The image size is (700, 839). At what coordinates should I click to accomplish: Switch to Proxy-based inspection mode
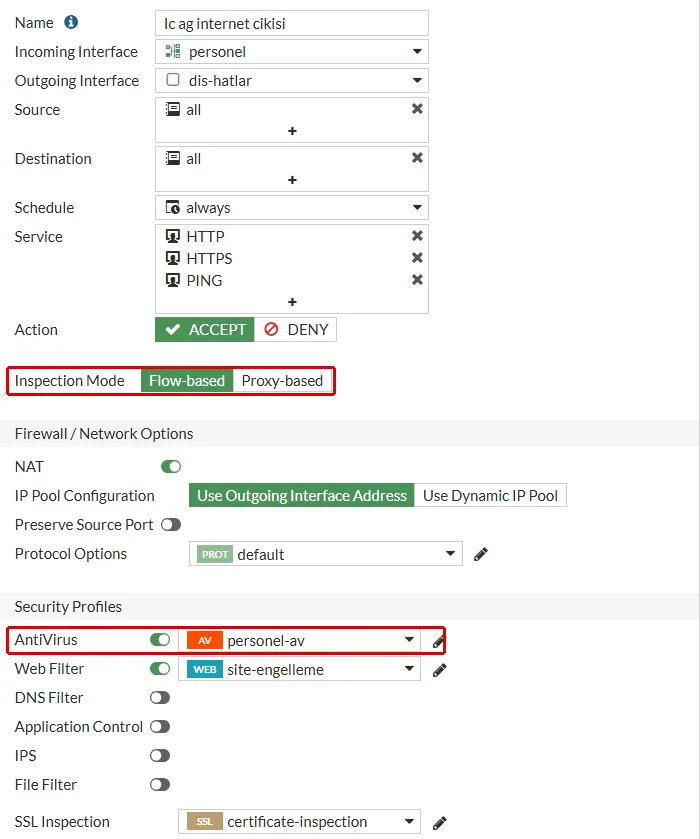[x=282, y=380]
